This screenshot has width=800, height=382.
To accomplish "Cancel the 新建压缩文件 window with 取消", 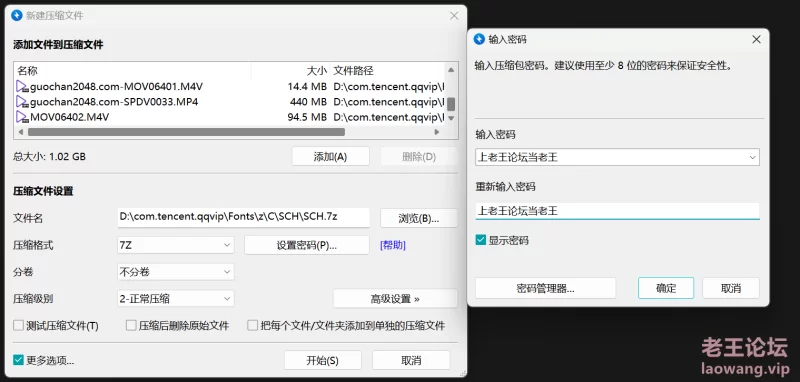I will (x=411, y=360).
